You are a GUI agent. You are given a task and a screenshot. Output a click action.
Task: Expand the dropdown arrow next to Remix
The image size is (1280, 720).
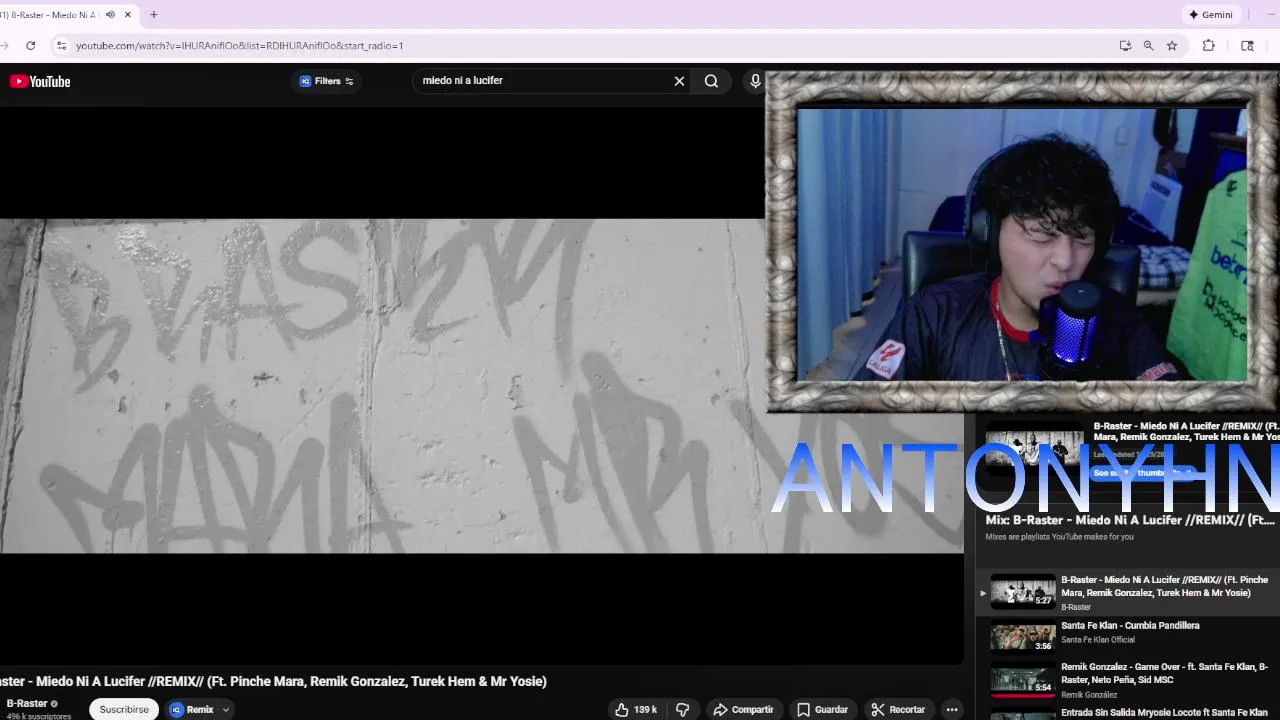226,710
